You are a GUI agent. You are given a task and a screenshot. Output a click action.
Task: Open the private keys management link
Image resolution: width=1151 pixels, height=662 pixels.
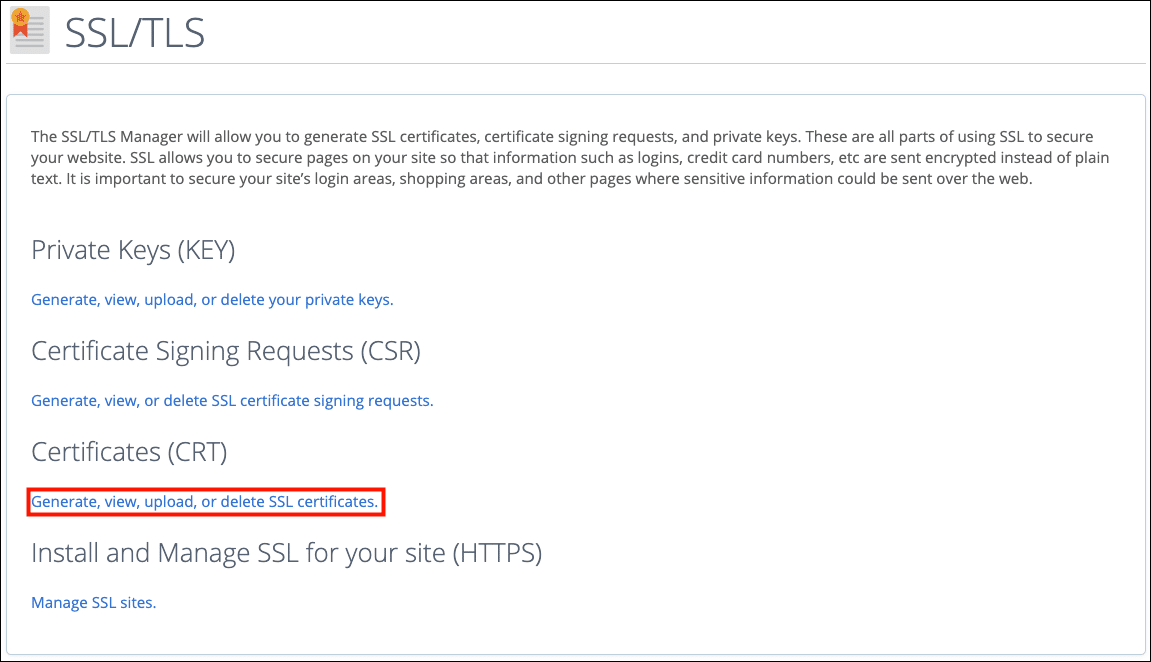212,299
